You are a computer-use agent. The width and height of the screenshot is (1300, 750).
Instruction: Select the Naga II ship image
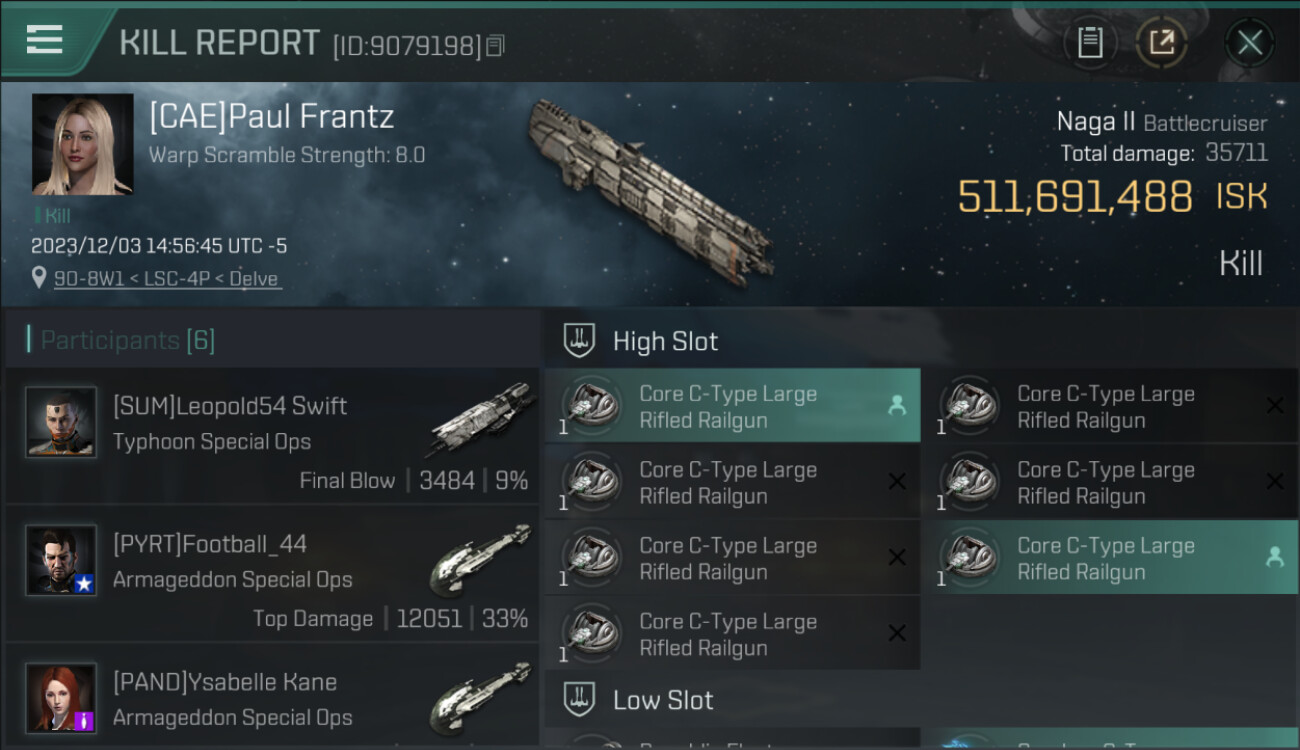coord(650,188)
